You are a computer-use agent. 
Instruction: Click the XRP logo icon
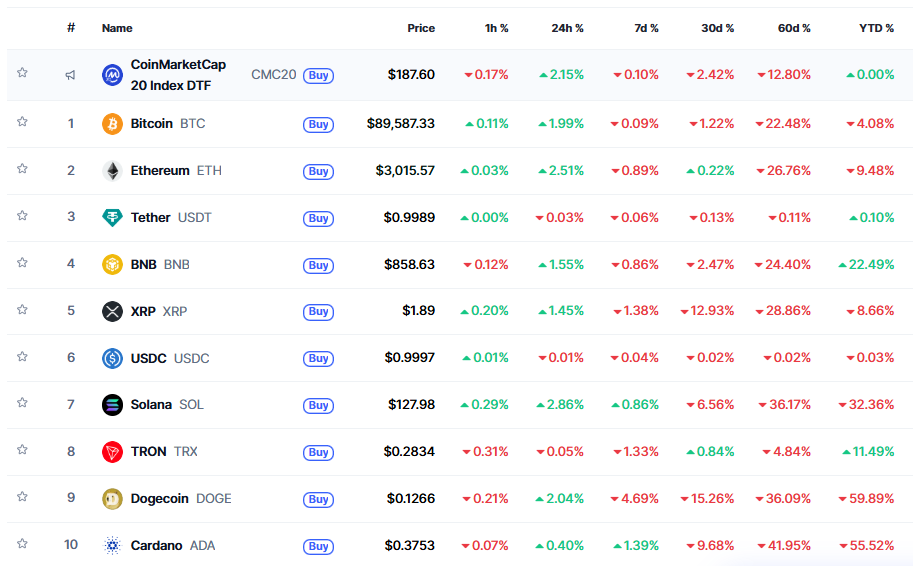pyautogui.click(x=113, y=311)
